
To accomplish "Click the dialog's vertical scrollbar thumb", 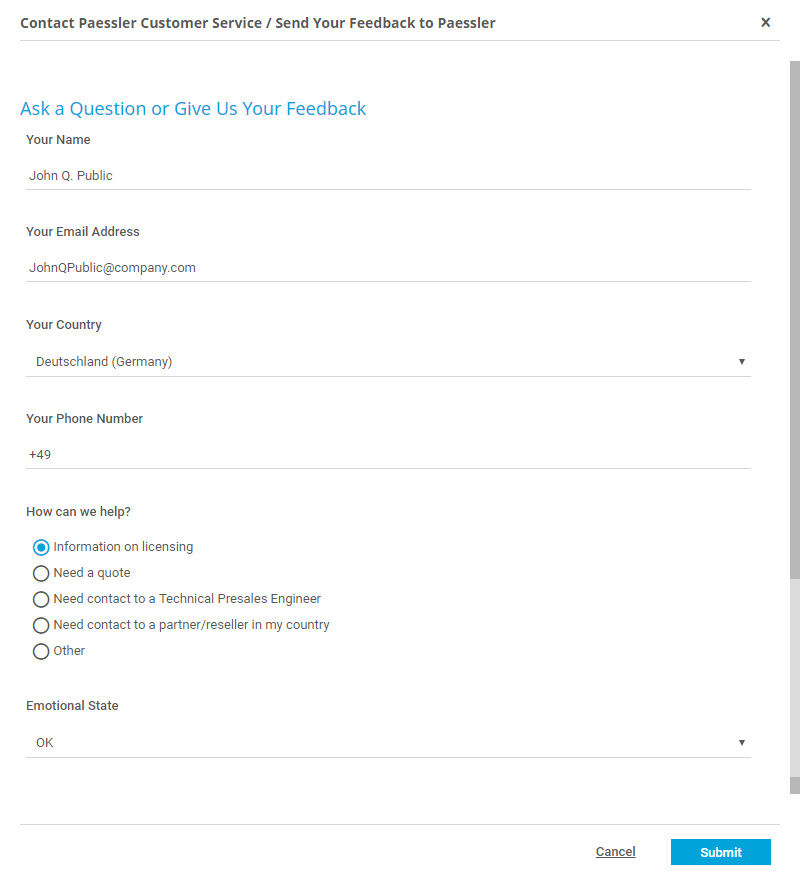I will (x=794, y=320).
